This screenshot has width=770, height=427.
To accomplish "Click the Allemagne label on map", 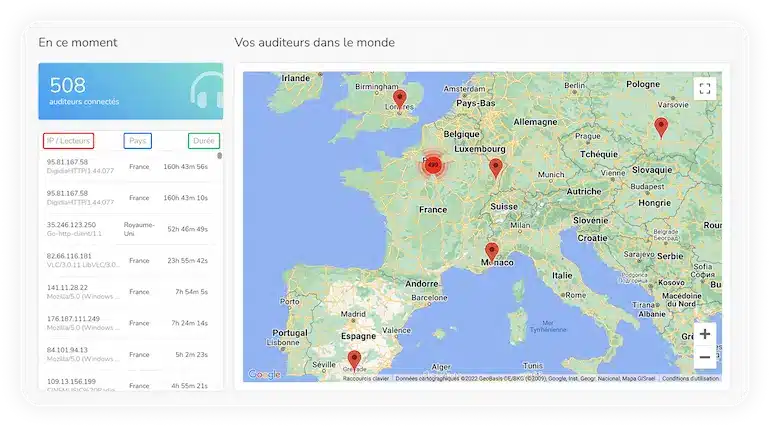I will point(535,122).
